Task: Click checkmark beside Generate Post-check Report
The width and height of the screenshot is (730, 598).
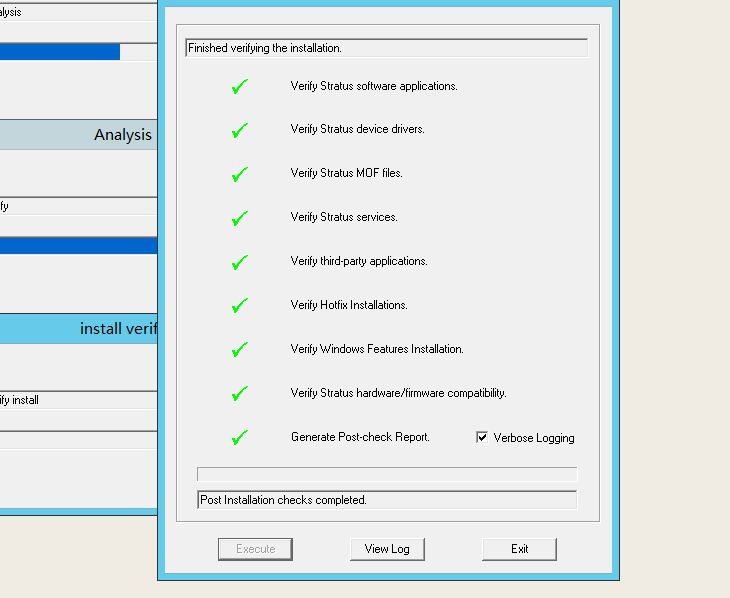Action: [x=240, y=437]
